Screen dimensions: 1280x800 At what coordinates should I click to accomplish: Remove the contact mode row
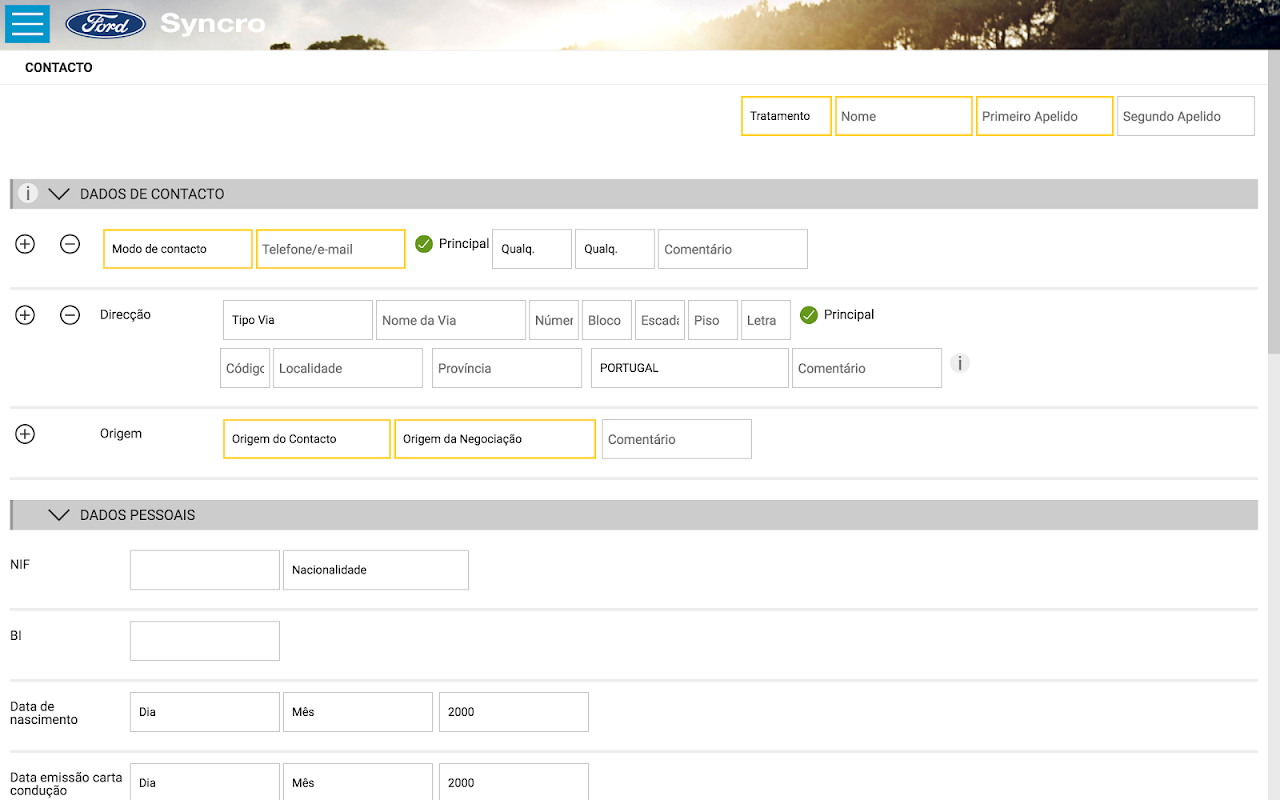70,244
